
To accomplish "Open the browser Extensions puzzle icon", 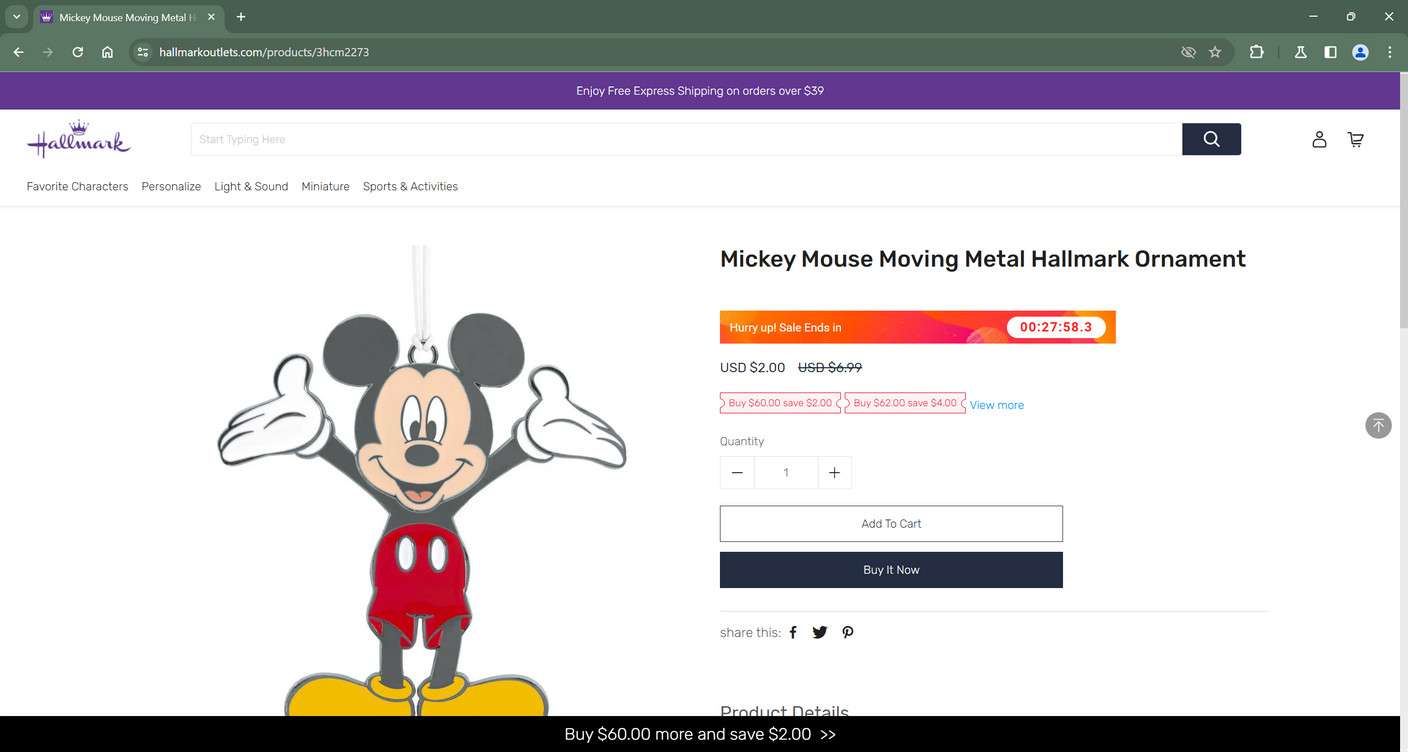I will click(x=1256, y=52).
